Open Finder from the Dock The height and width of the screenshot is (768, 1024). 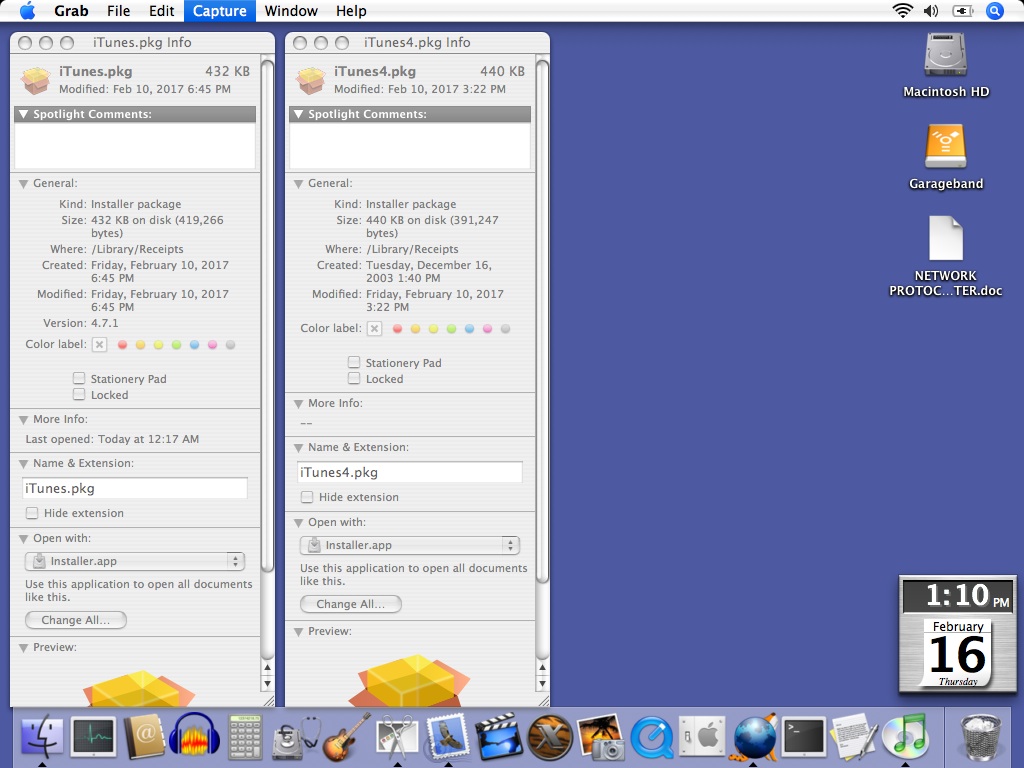pos(42,736)
